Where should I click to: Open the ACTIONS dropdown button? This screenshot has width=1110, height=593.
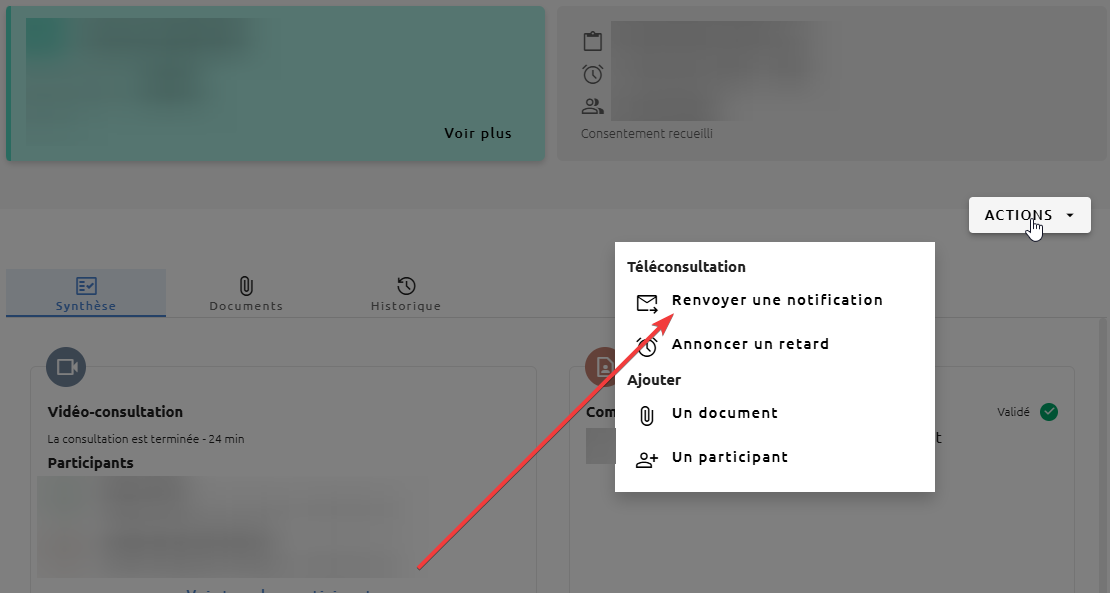tap(1029, 215)
